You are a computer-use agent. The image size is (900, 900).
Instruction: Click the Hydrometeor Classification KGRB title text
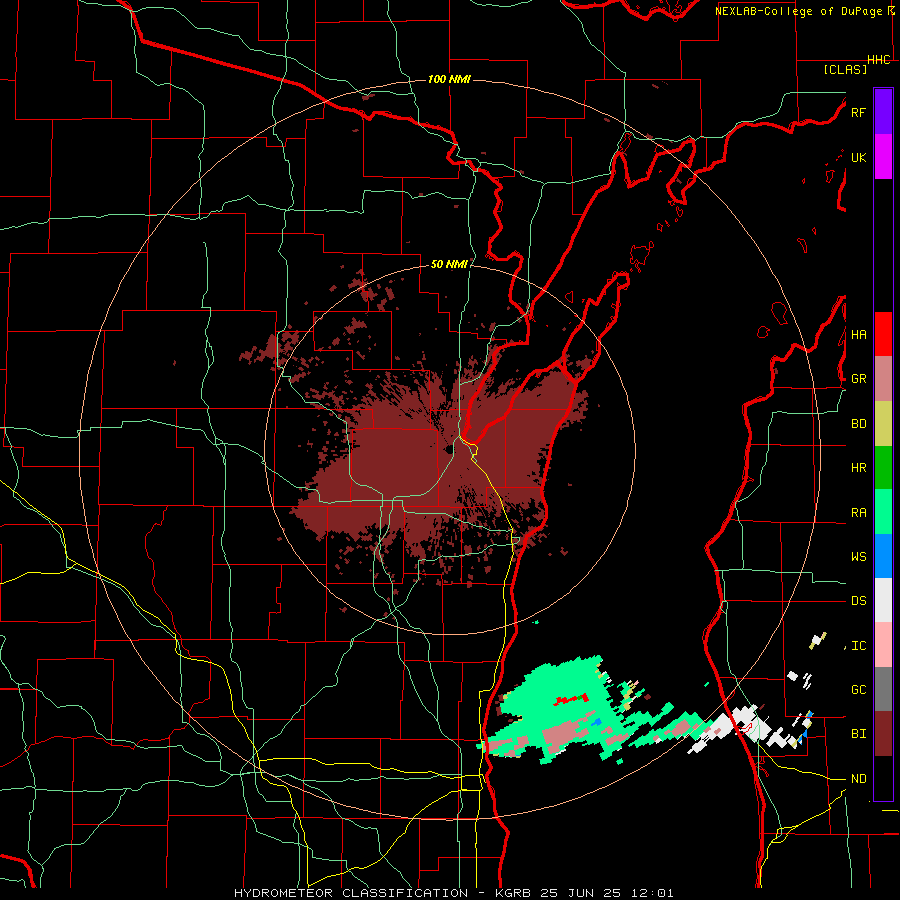coord(453,893)
